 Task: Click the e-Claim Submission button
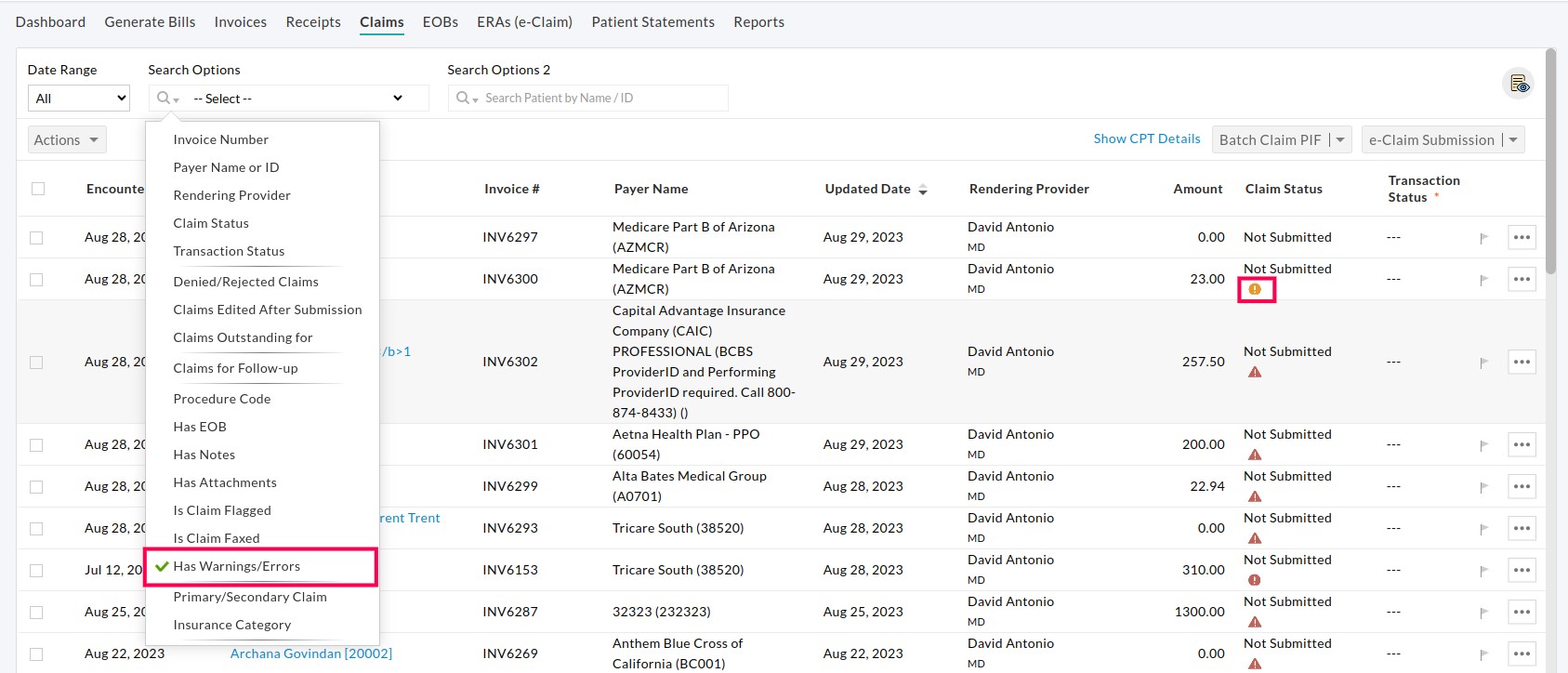1431,139
